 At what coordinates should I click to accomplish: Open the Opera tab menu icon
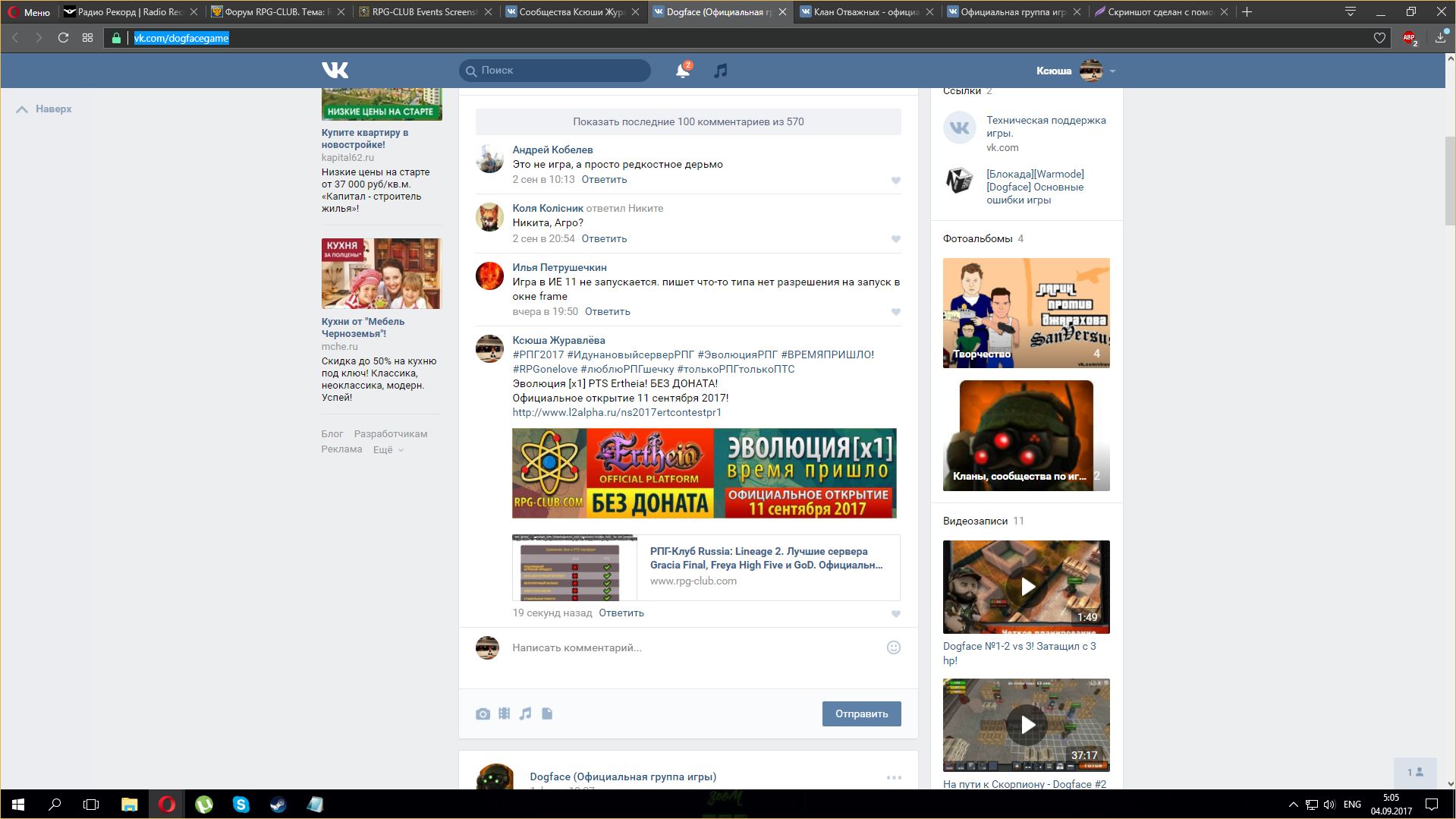(1351, 12)
